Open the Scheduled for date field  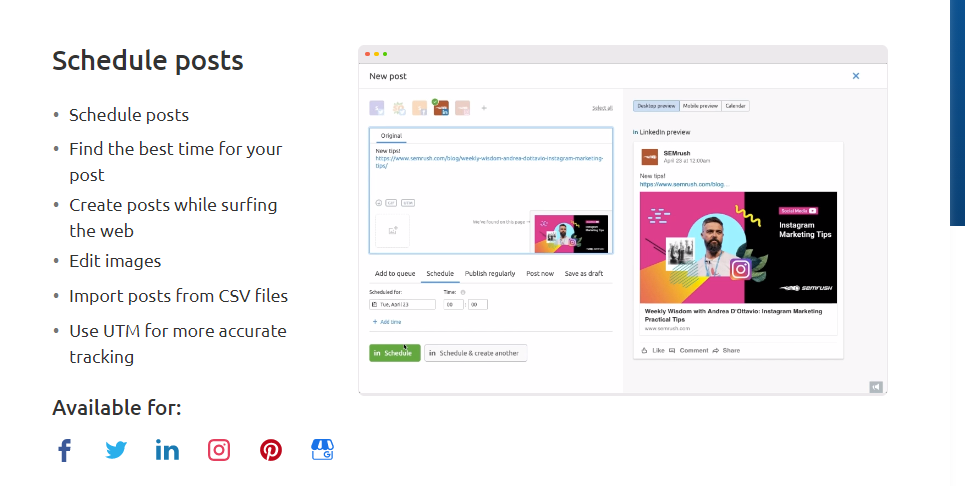(402, 305)
